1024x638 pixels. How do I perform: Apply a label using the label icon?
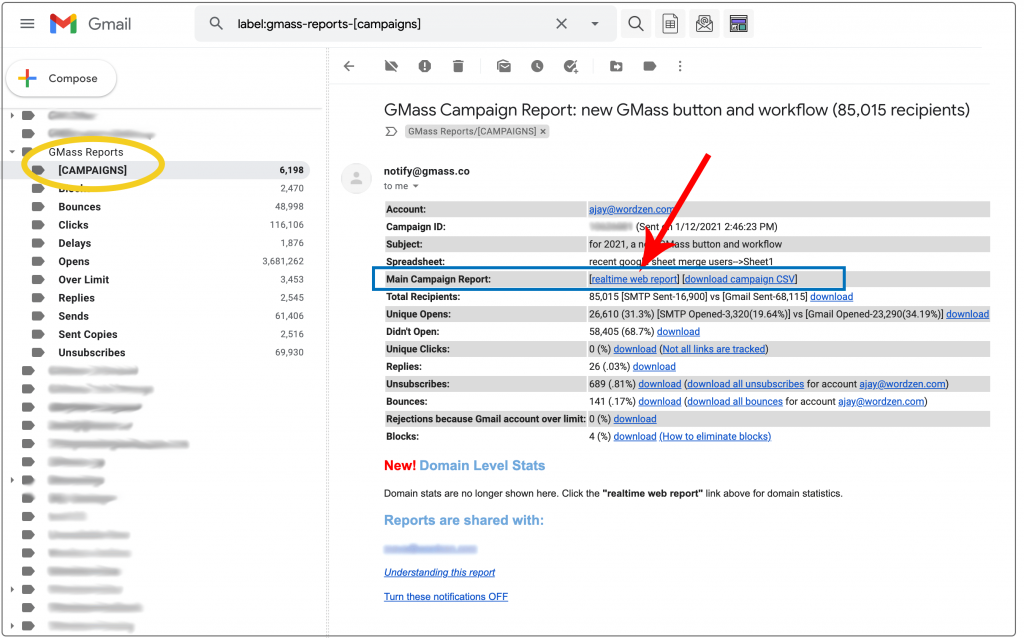point(650,65)
